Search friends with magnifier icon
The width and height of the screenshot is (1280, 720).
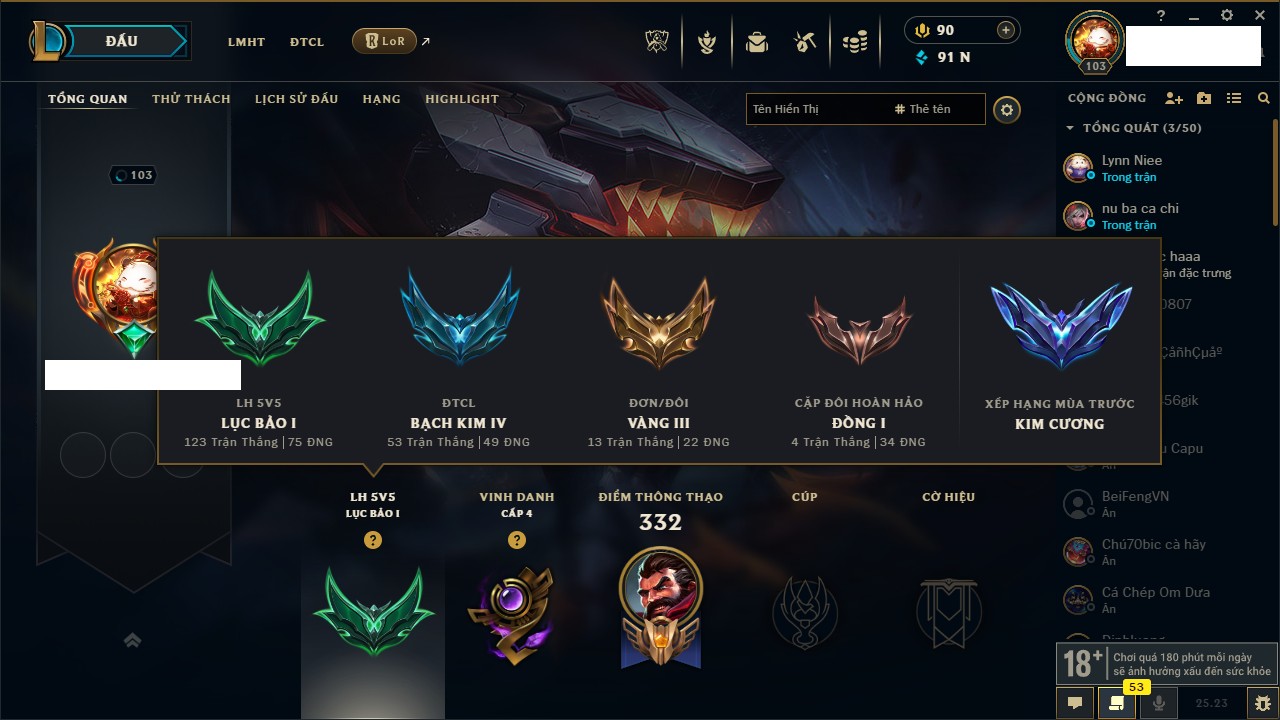tap(1264, 98)
